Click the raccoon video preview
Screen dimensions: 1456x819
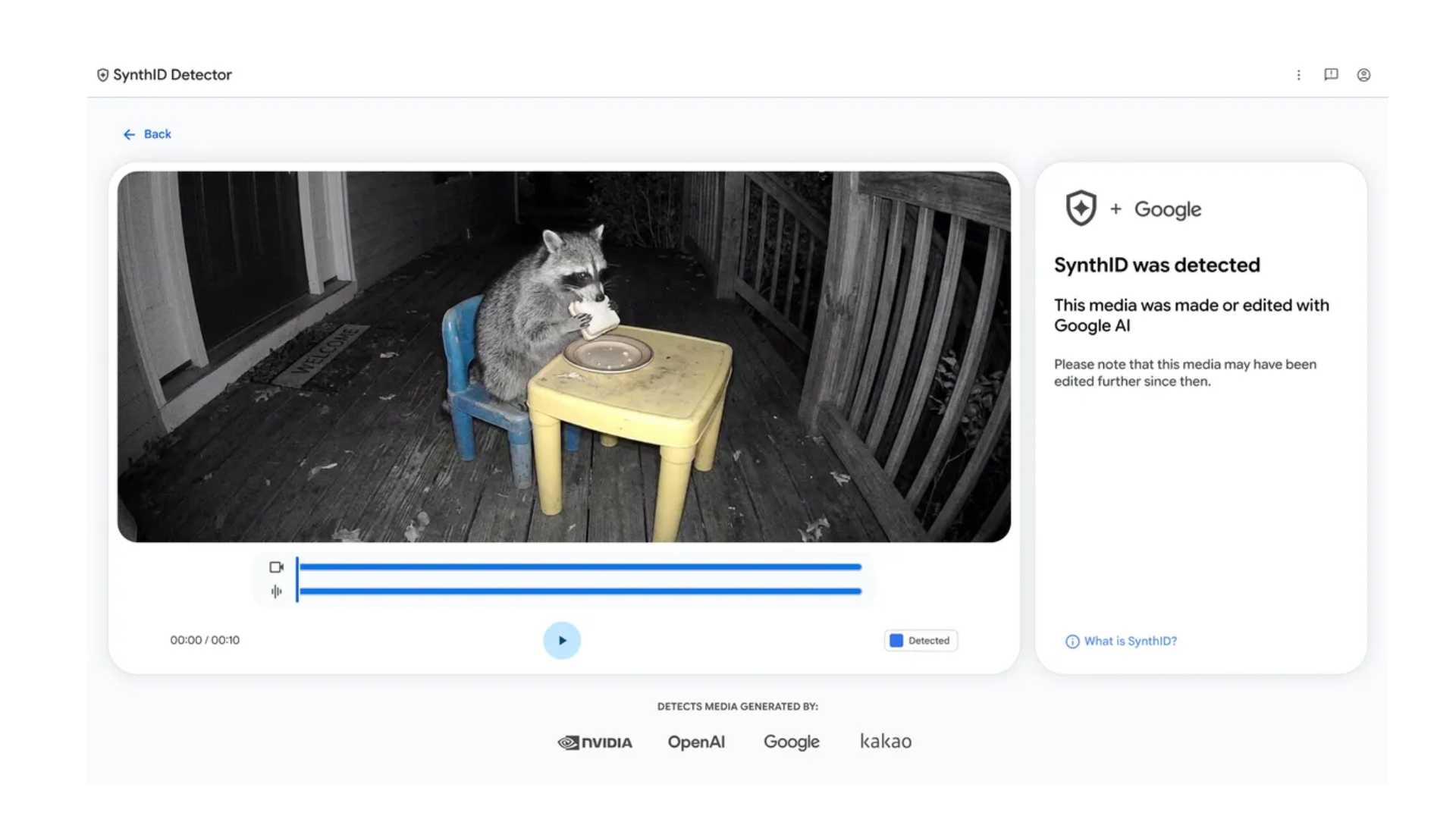pos(563,356)
